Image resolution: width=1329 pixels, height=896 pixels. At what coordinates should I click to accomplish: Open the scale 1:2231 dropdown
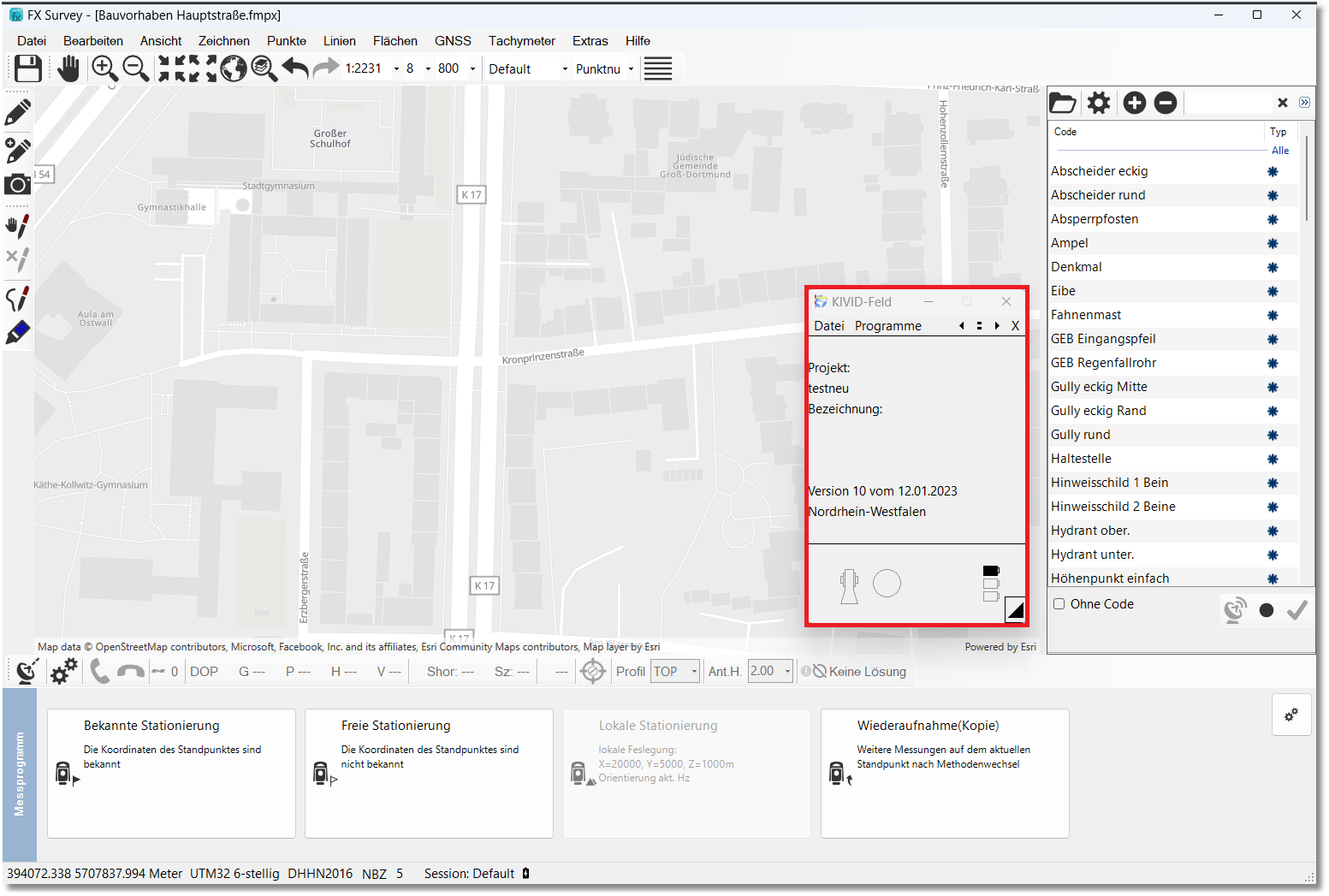coord(396,69)
